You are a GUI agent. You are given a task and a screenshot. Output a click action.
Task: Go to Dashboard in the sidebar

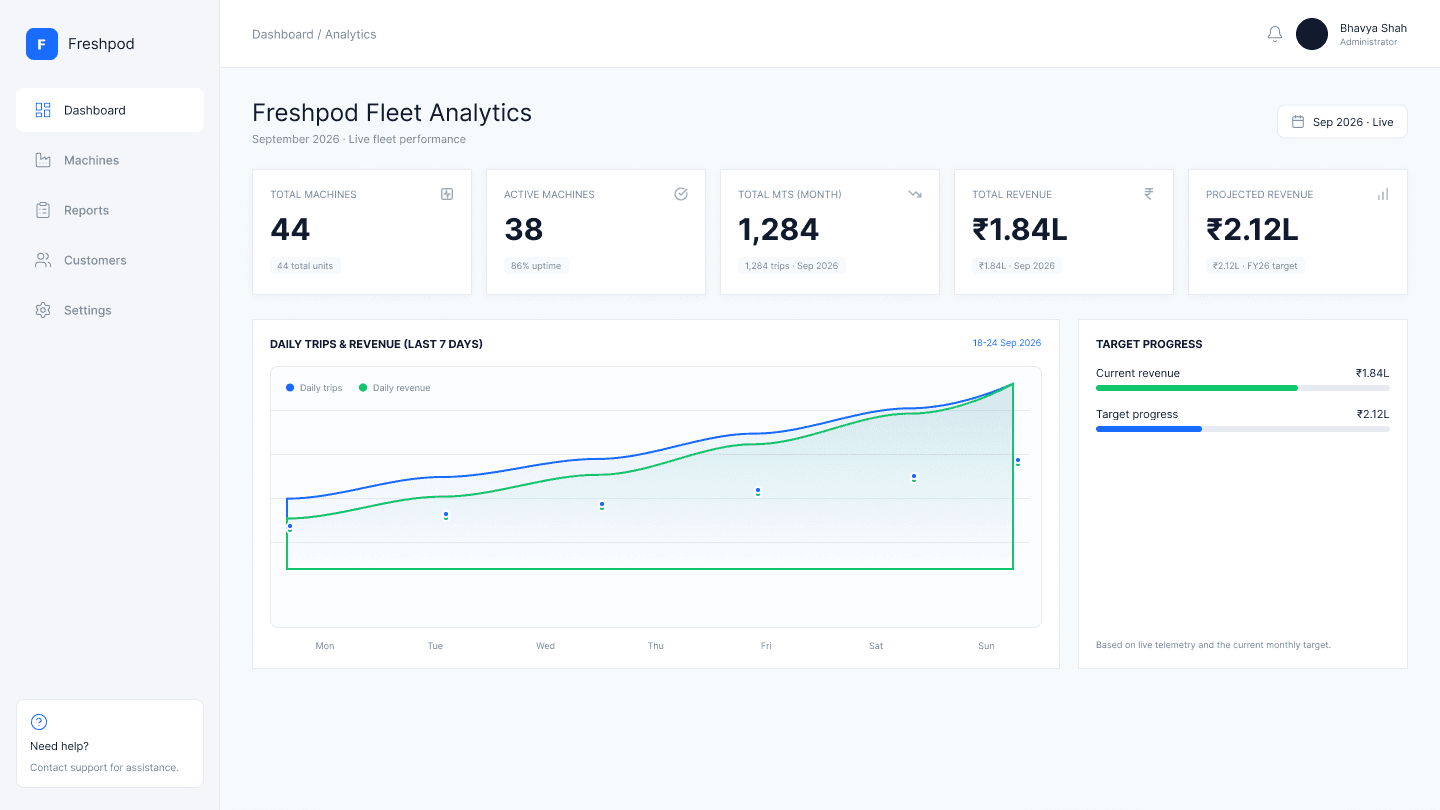click(x=110, y=110)
